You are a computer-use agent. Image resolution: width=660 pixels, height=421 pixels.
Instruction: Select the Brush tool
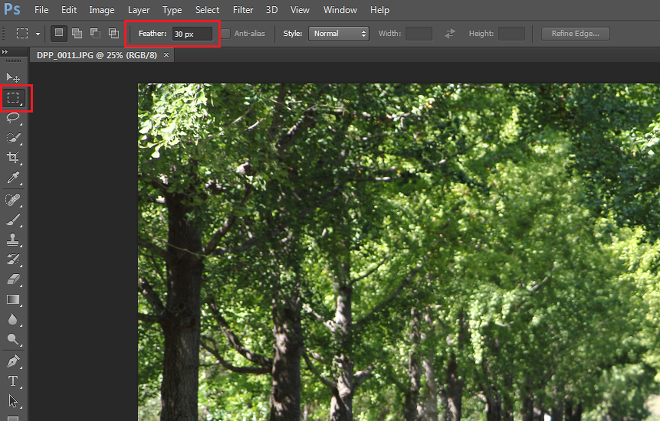click(x=13, y=220)
